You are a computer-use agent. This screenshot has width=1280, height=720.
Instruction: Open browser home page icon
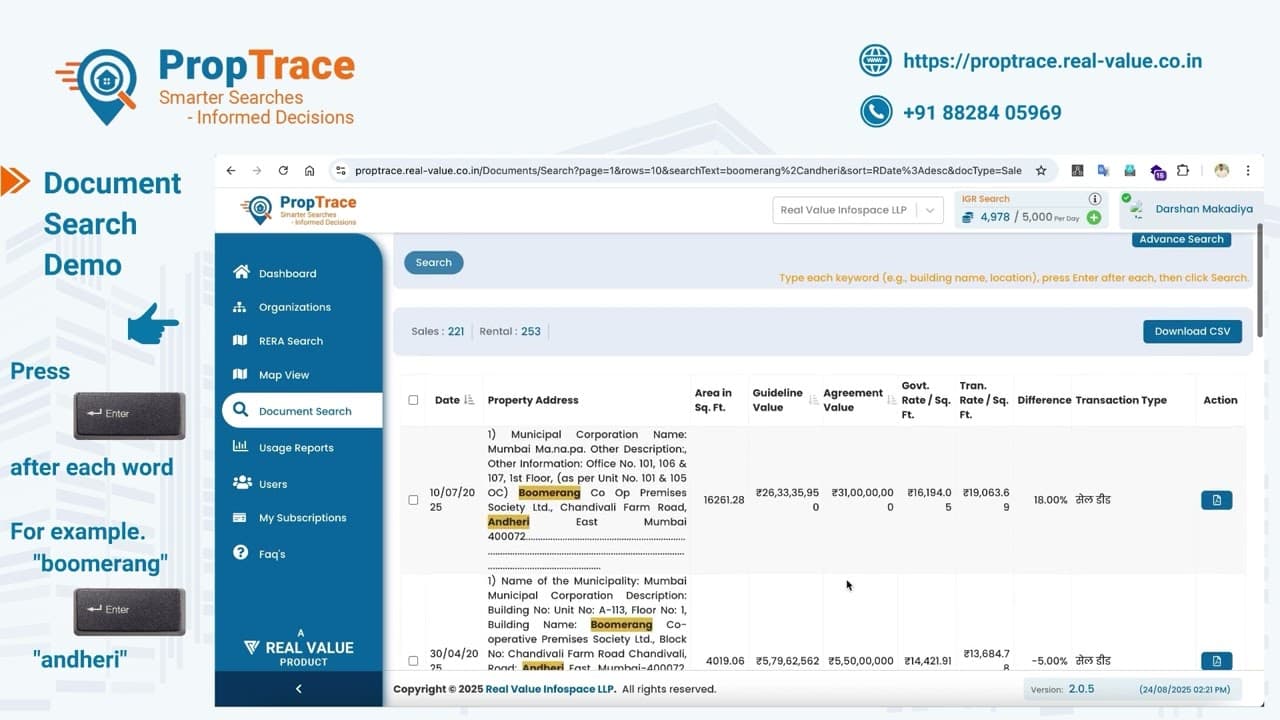tap(310, 171)
